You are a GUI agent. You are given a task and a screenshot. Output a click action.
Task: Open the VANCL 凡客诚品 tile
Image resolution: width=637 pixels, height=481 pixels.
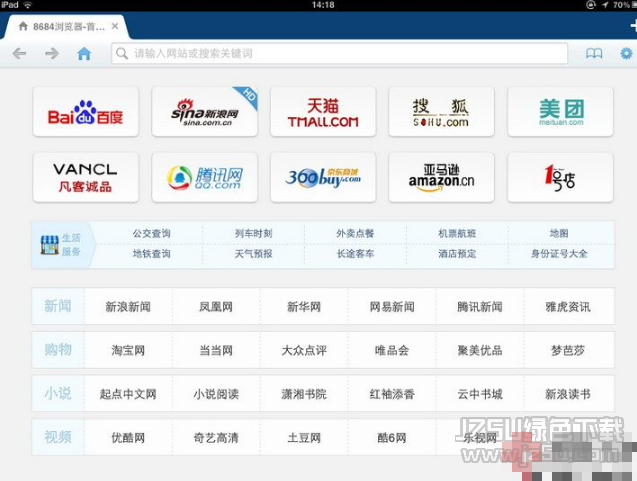point(86,178)
